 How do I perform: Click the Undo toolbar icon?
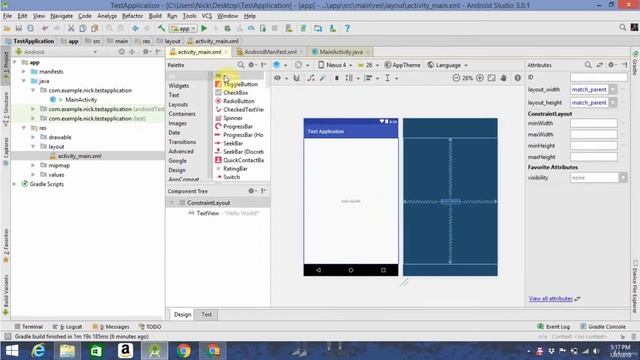45,28
